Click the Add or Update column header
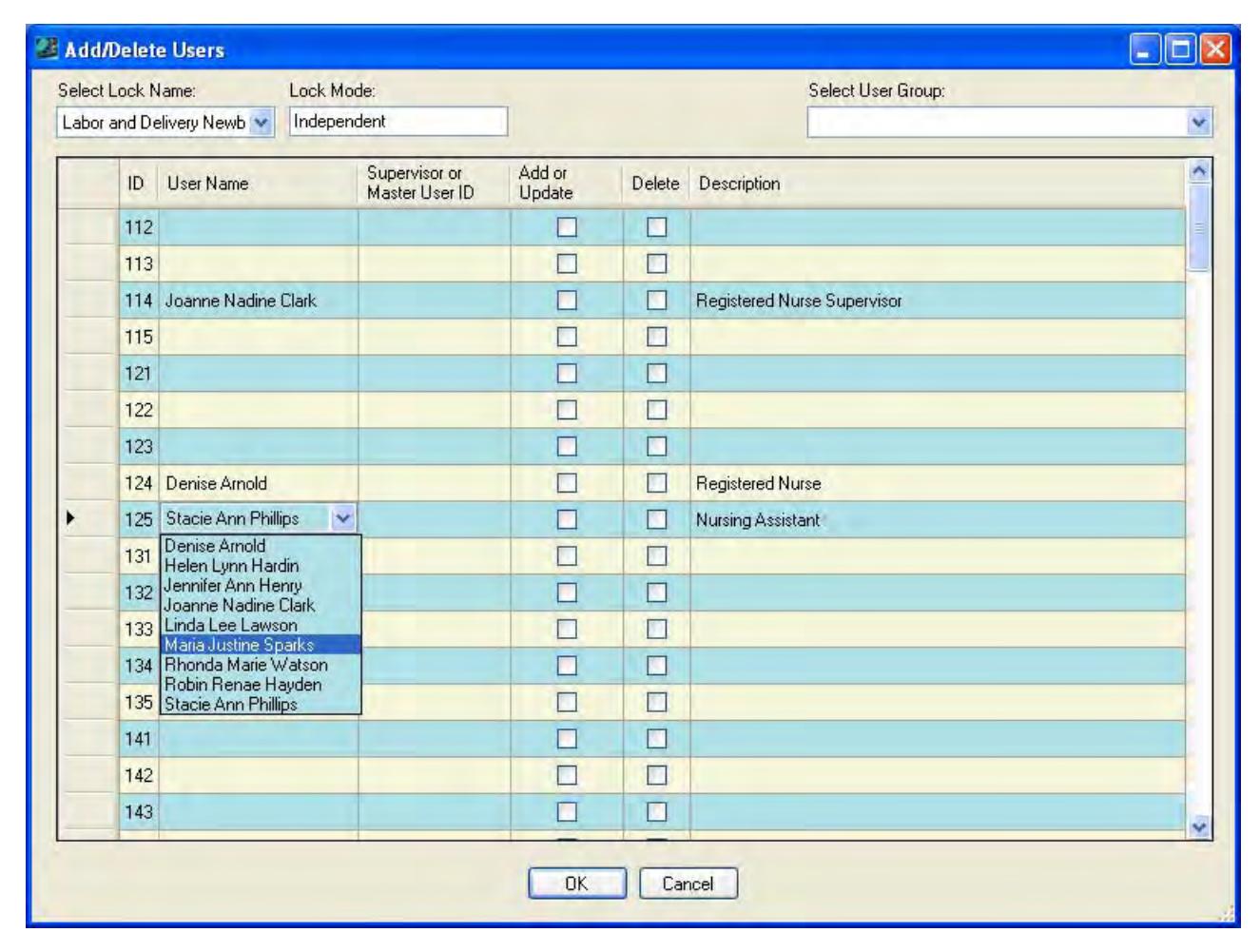 click(567, 184)
